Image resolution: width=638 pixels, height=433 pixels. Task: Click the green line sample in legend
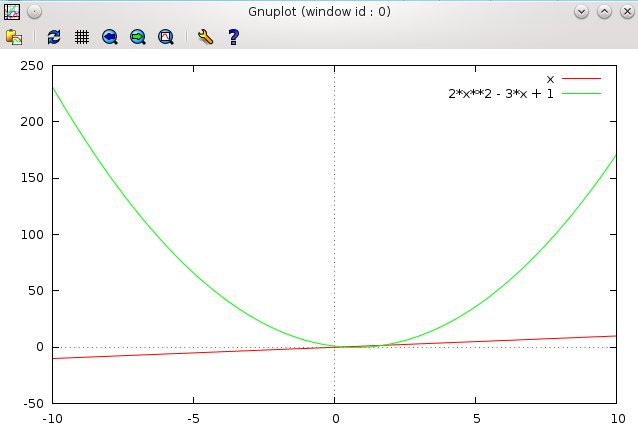(x=581, y=93)
